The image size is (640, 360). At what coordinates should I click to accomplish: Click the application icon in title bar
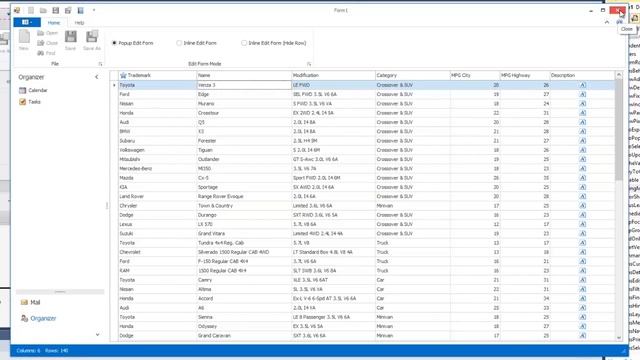pos(17,10)
